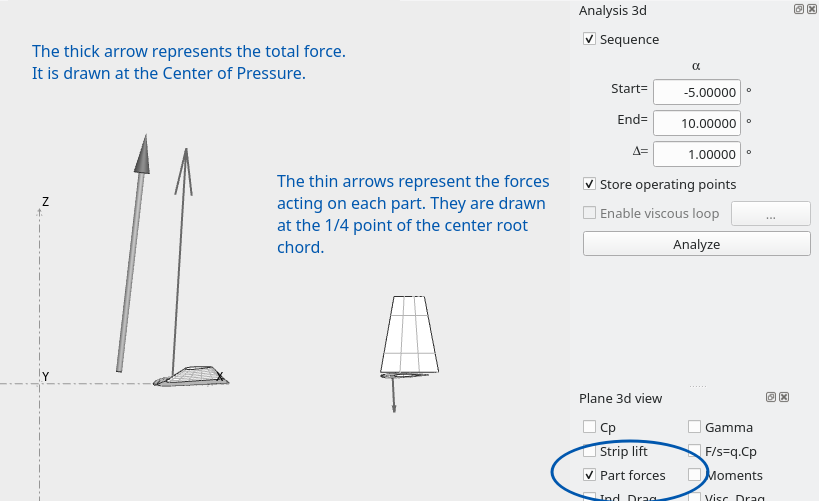Image resolution: width=819 pixels, height=501 pixels.
Task: Close the Plane 3d view panel
Action: coord(784,397)
